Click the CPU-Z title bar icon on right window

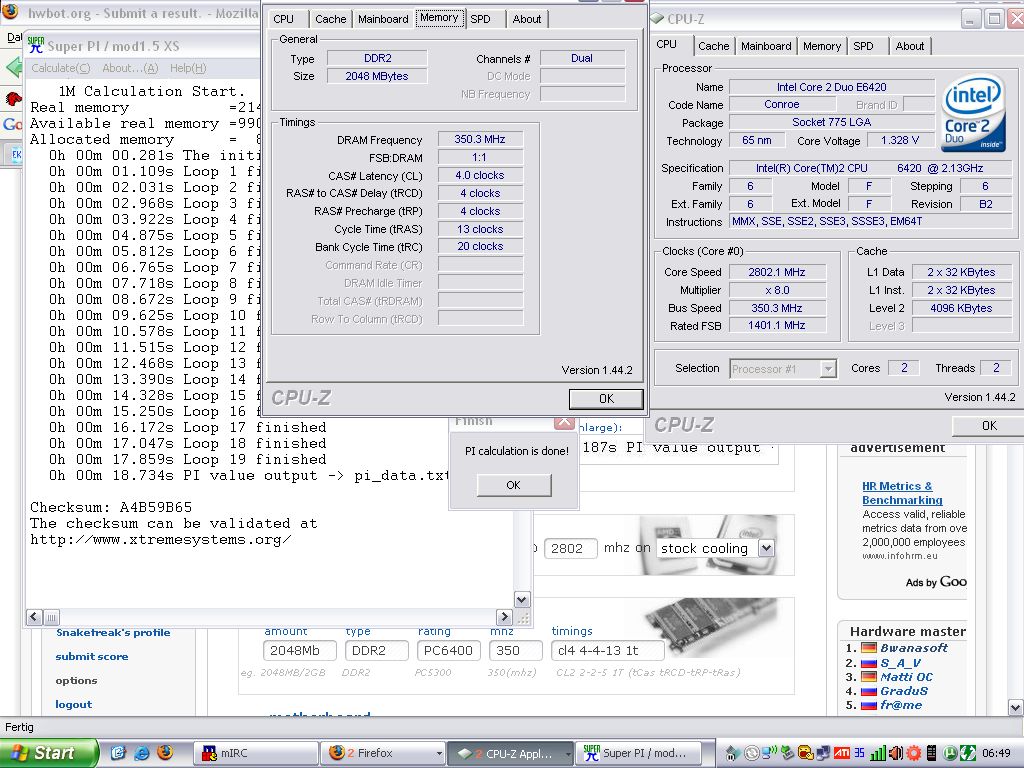(x=657, y=18)
